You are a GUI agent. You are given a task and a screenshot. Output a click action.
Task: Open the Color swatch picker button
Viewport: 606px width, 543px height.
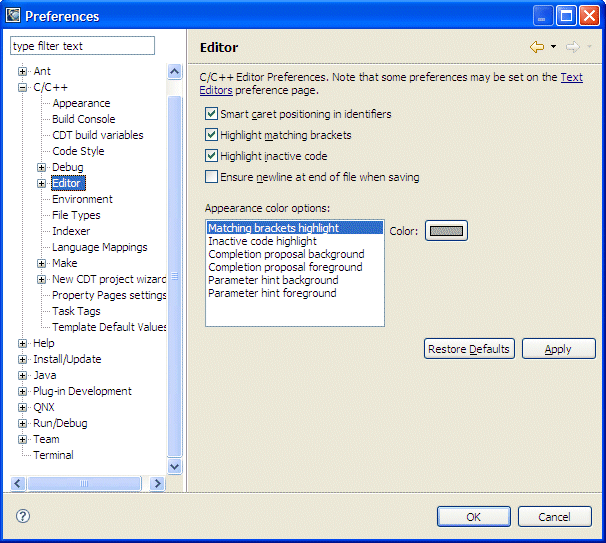pos(446,231)
